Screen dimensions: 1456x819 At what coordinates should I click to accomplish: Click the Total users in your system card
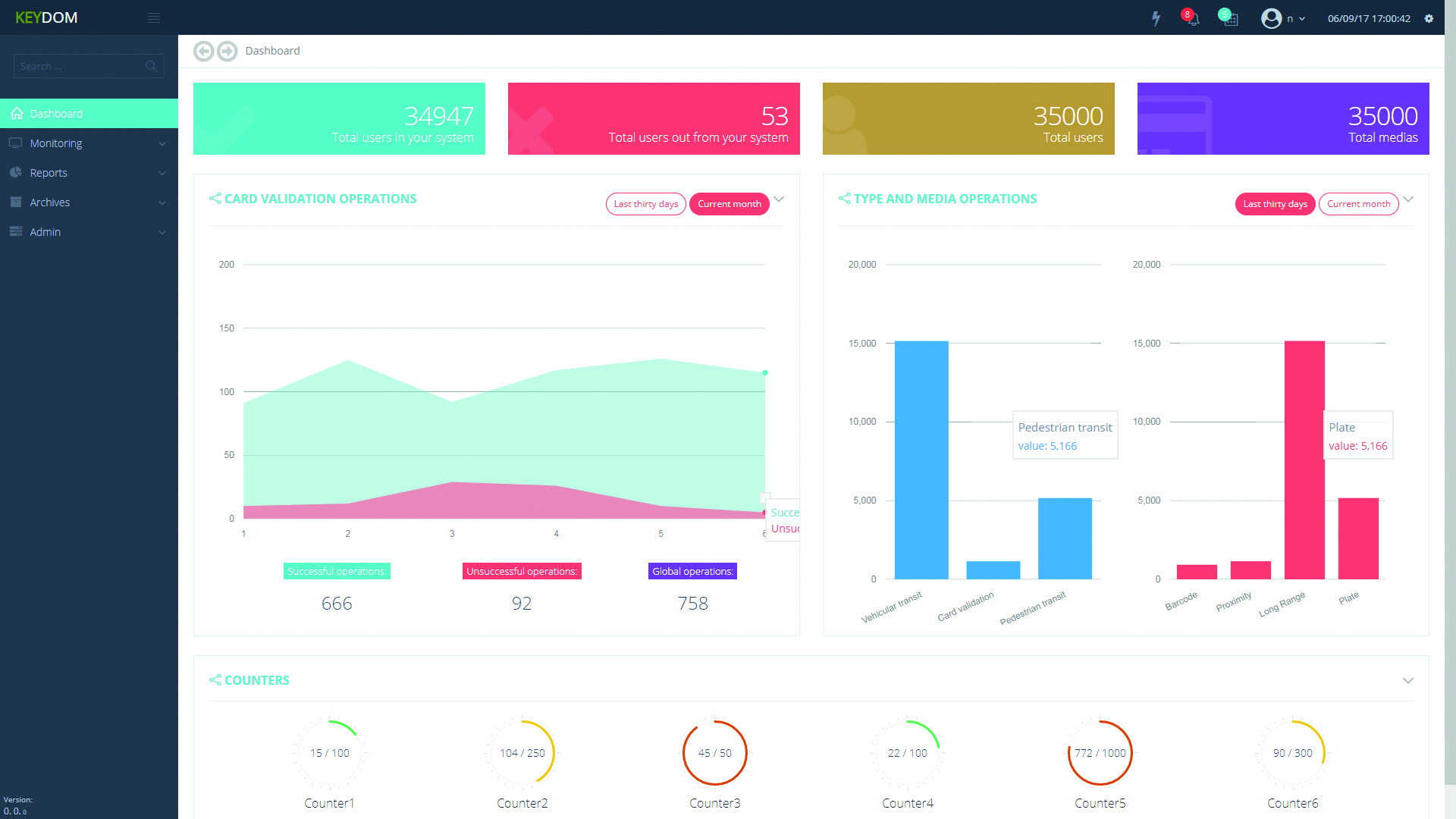(x=339, y=119)
